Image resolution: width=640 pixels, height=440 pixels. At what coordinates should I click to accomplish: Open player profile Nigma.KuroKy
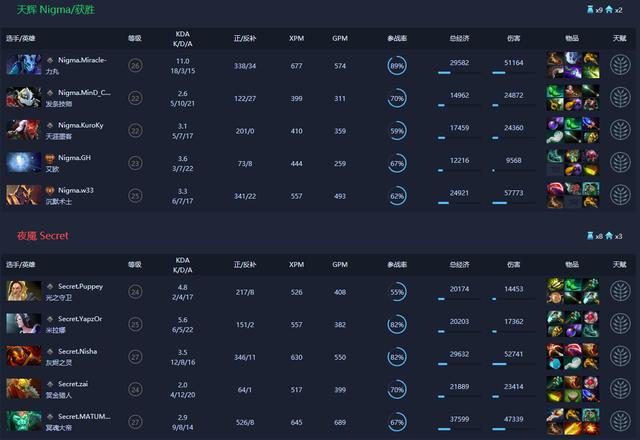pos(80,125)
